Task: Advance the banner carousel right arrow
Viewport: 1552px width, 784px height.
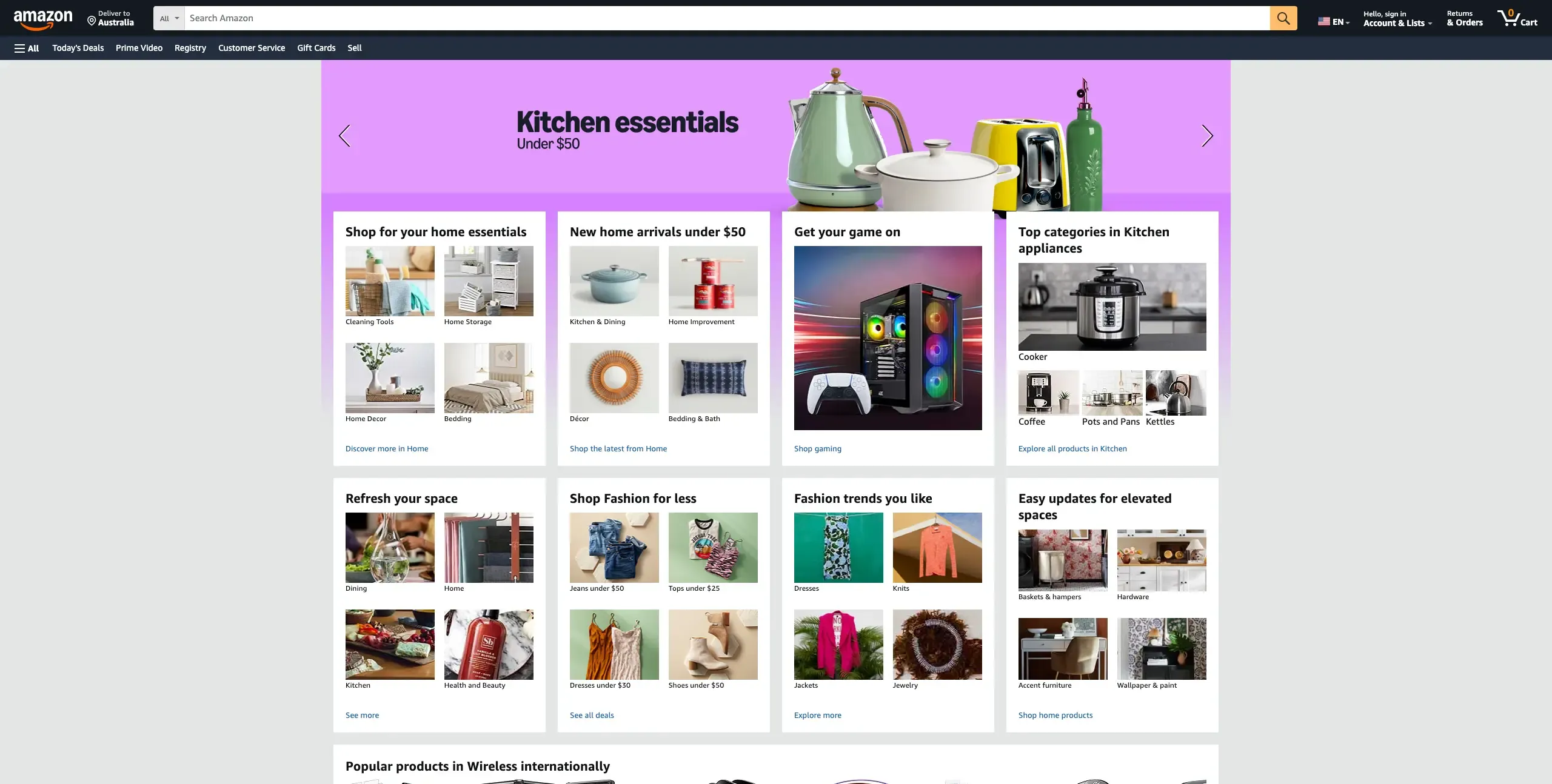Action: (1206, 135)
